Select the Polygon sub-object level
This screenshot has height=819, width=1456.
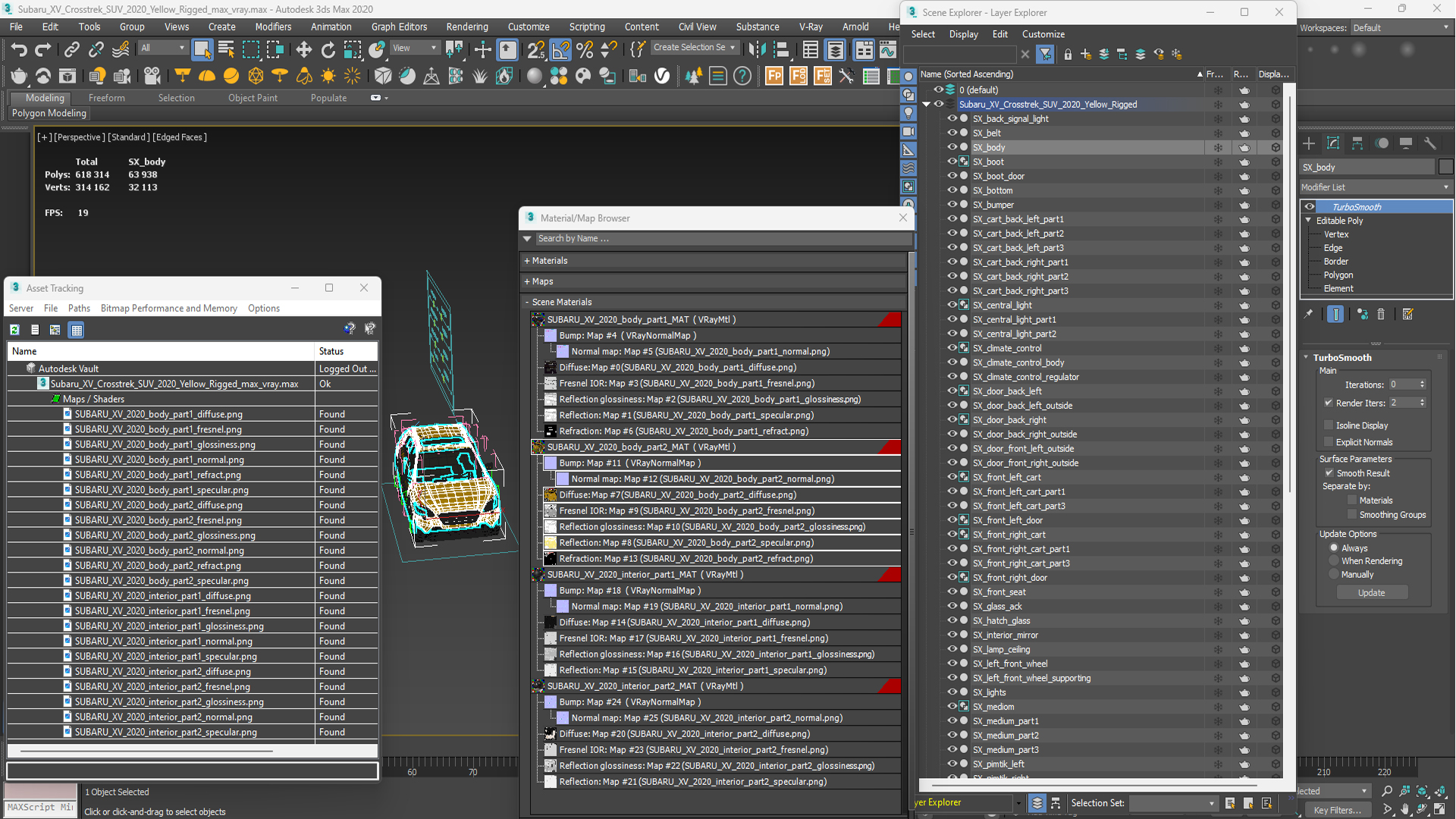point(1338,275)
